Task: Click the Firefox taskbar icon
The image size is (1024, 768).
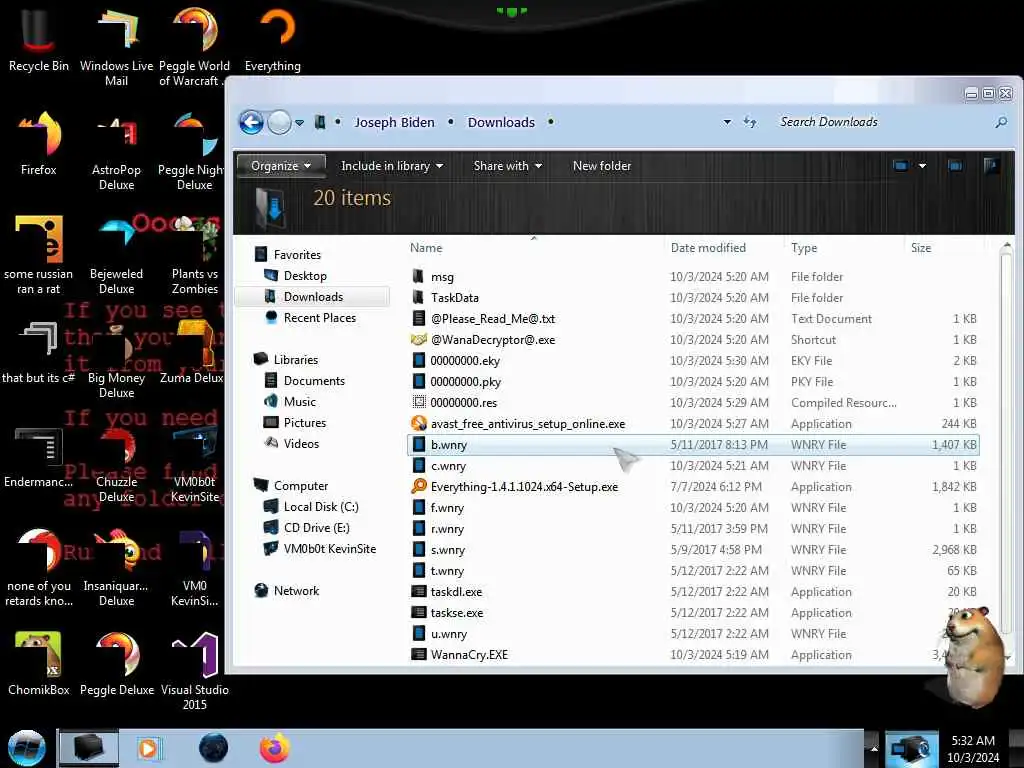Action: point(274,748)
